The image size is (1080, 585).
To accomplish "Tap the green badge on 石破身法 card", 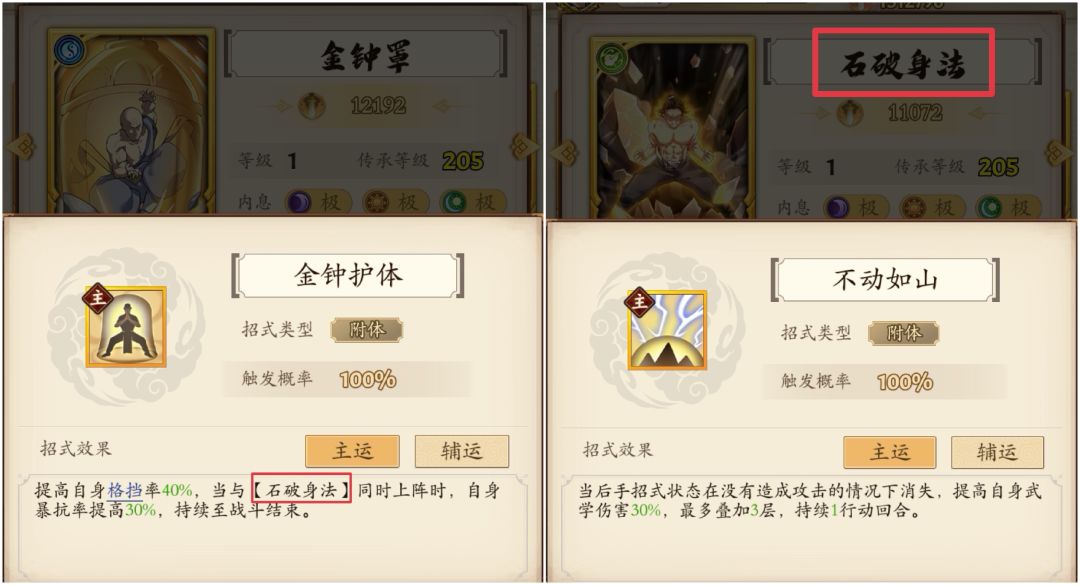I will 610,59.
